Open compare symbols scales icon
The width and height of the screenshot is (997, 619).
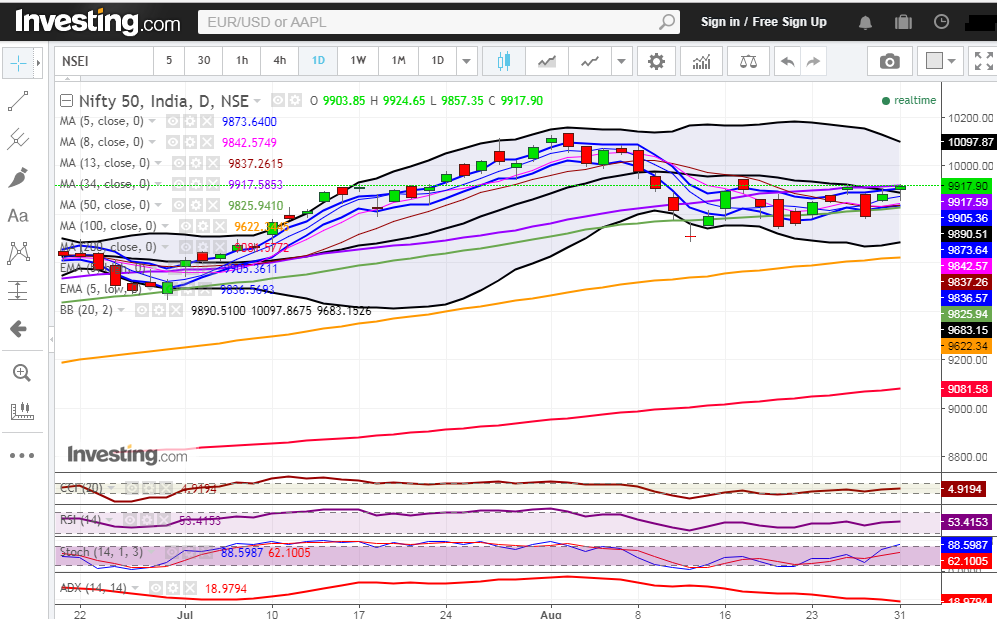pos(748,61)
